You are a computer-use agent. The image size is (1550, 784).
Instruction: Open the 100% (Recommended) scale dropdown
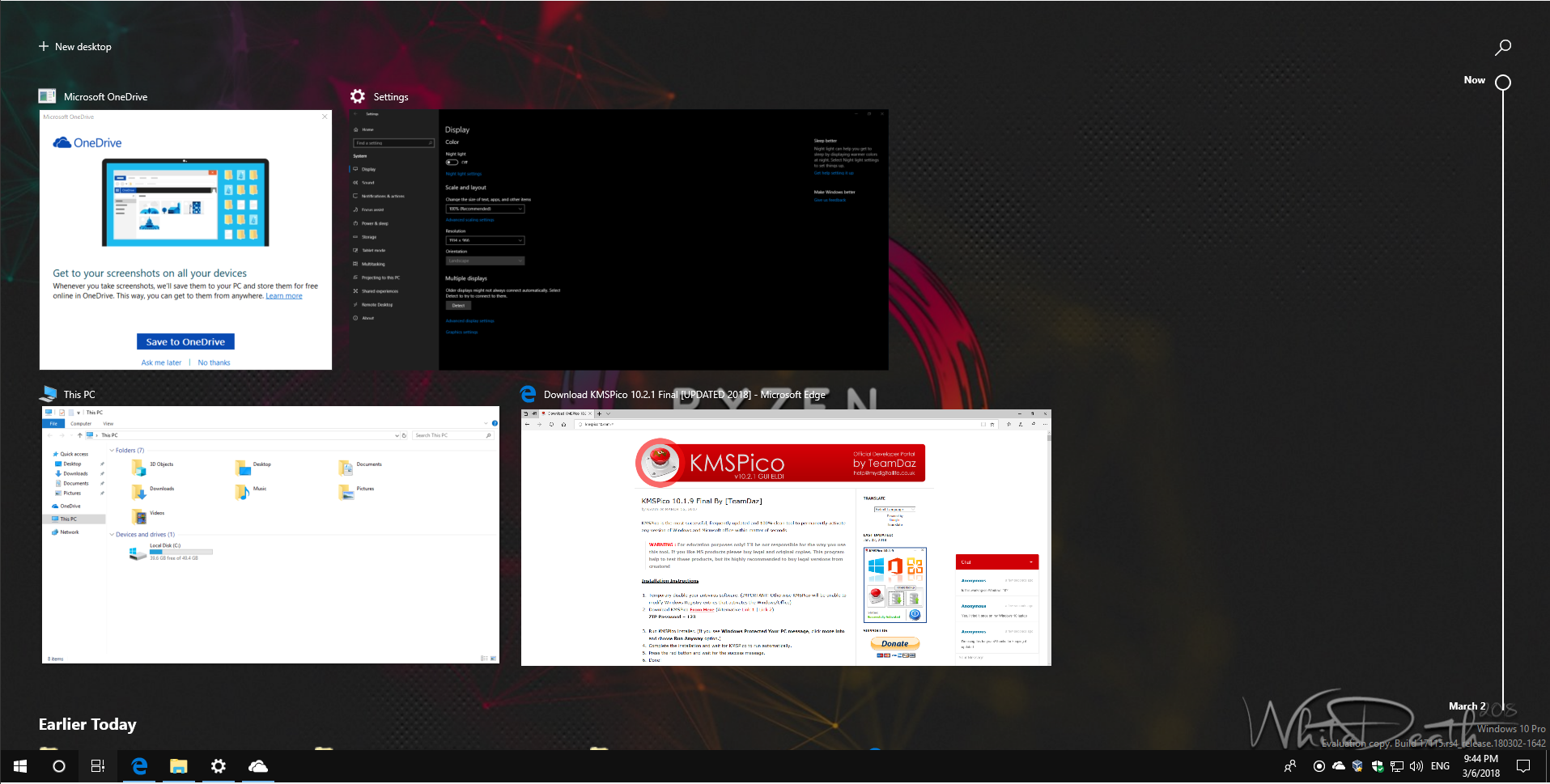(x=485, y=209)
